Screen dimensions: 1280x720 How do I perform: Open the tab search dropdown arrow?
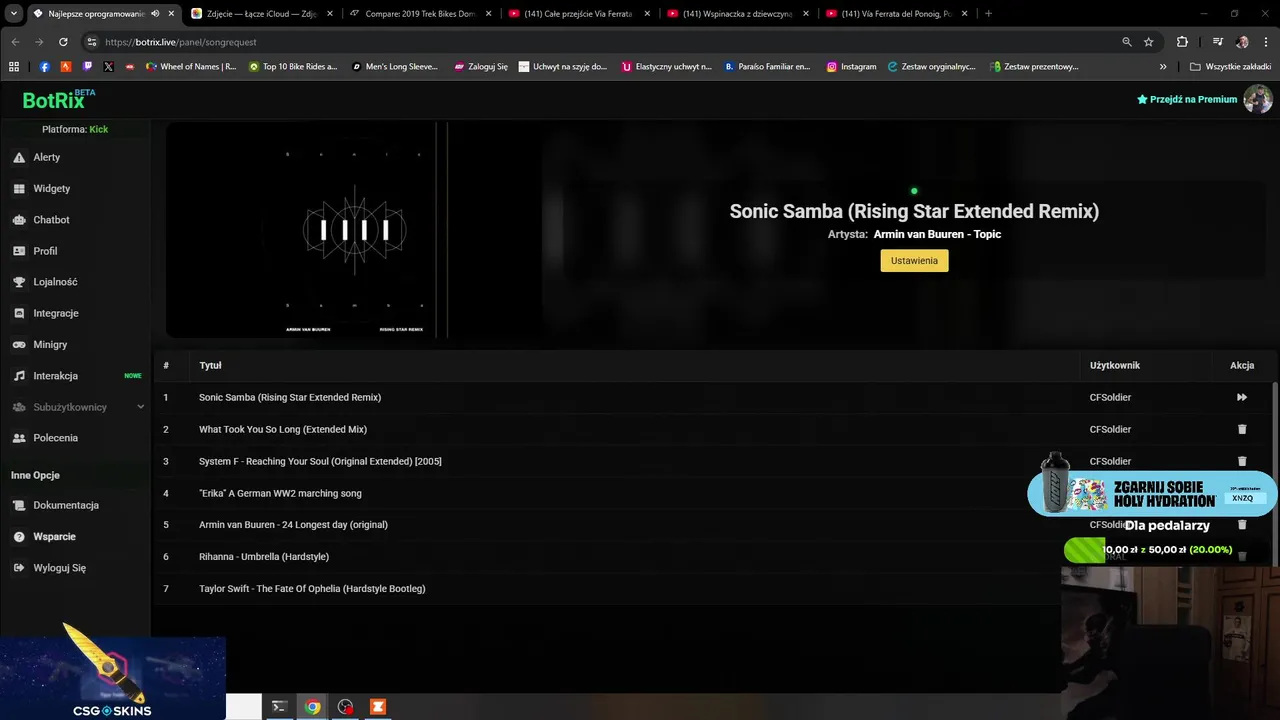pyautogui.click(x=14, y=14)
